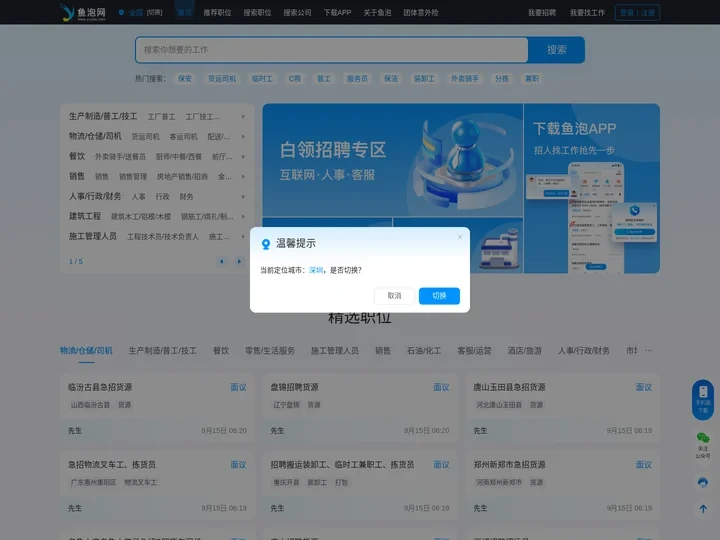Click the blue 切换 button in the dialog
720x540 pixels.
coord(439,296)
